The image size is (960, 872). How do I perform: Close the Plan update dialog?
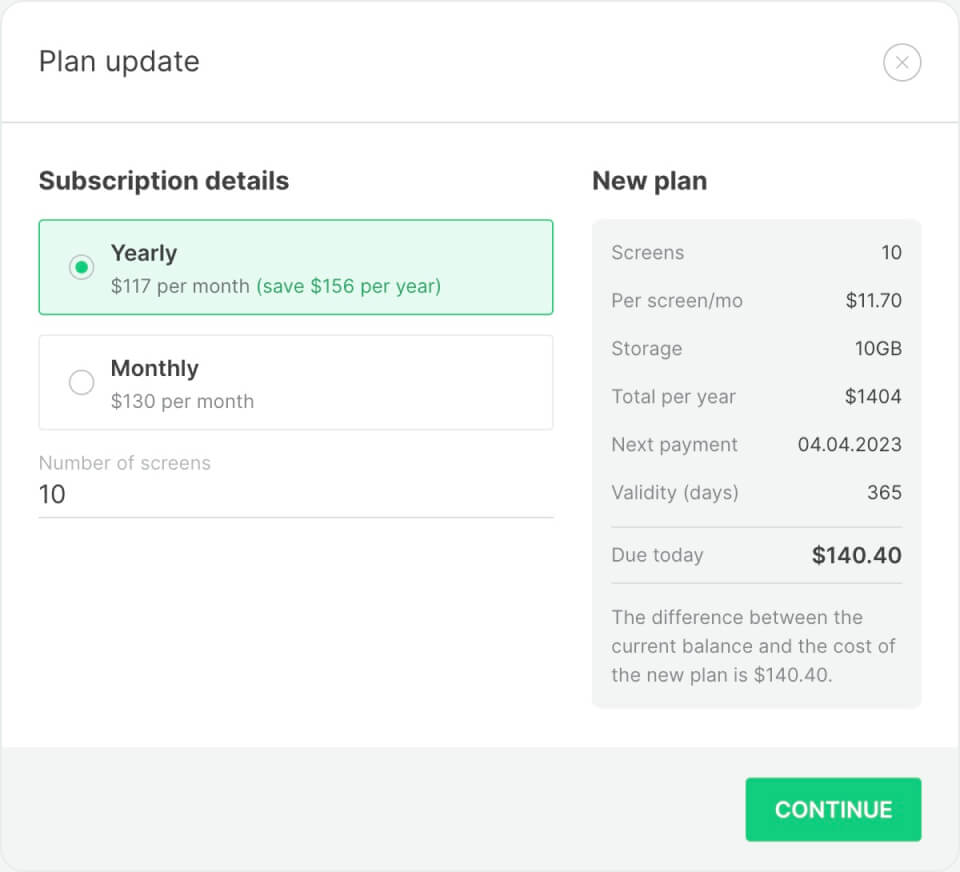click(x=902, y=63)
